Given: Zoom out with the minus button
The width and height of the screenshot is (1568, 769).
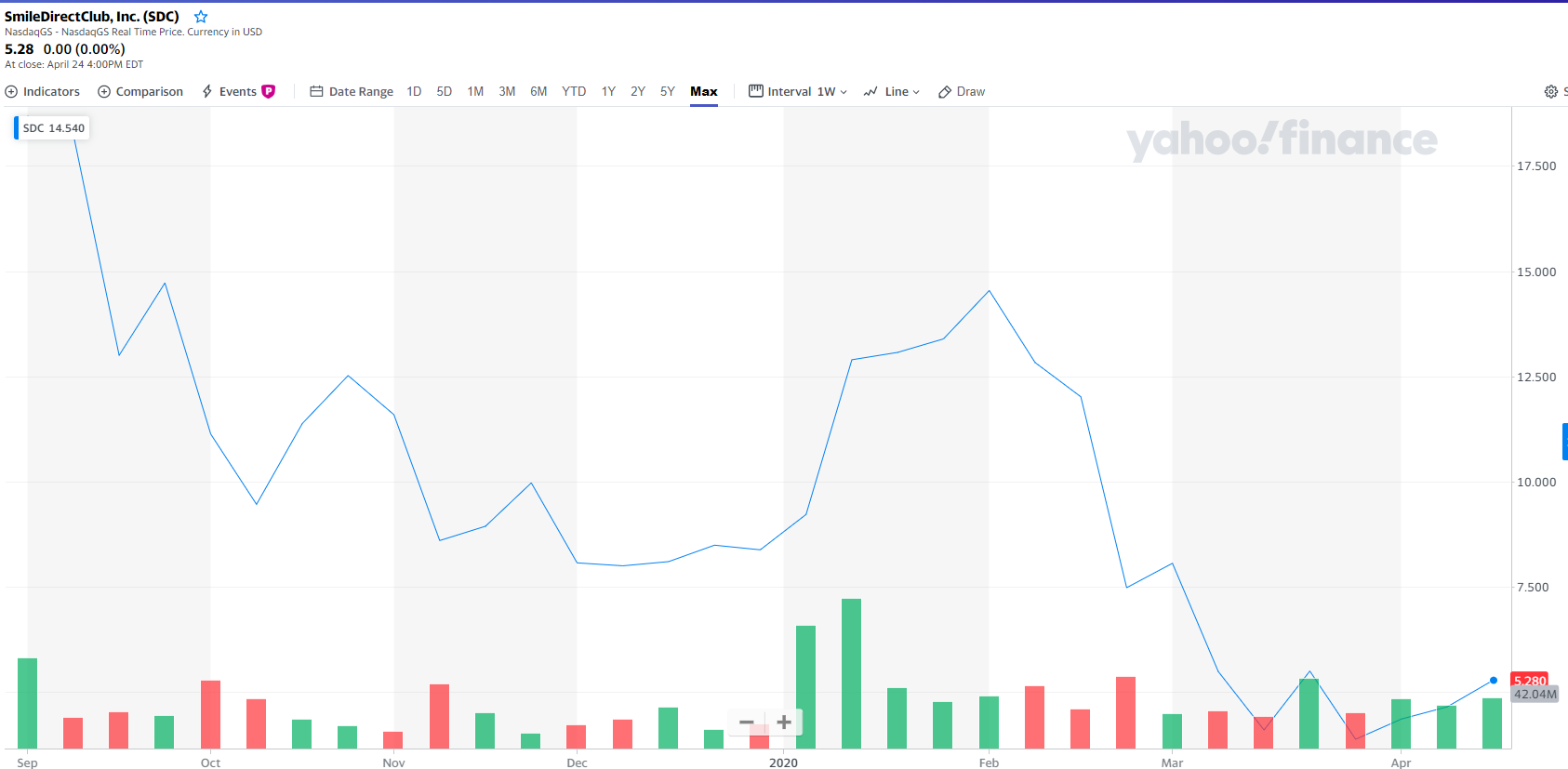Looking at the screenshot, I should point(746,723).
